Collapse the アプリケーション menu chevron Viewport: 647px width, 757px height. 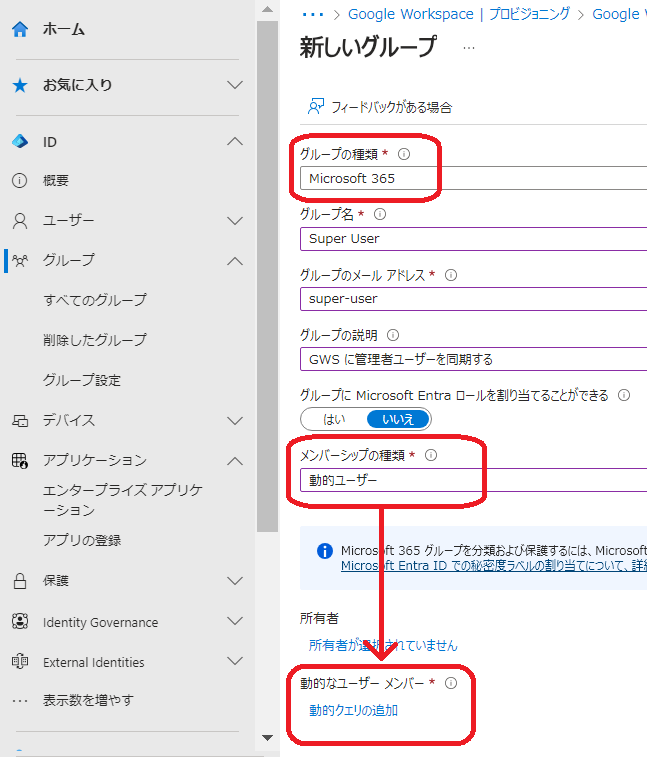point(235,461)
